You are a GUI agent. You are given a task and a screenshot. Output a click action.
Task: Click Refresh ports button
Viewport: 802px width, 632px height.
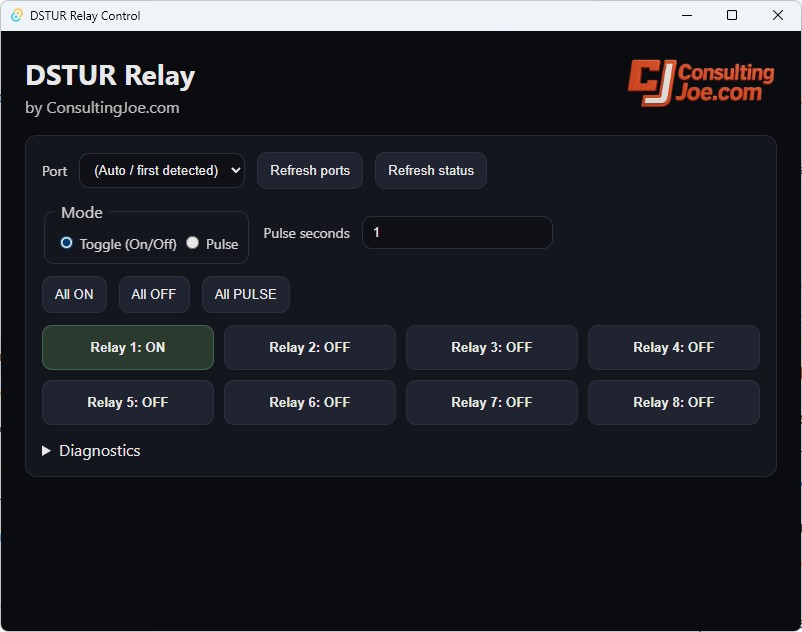[x=310, y=171]
